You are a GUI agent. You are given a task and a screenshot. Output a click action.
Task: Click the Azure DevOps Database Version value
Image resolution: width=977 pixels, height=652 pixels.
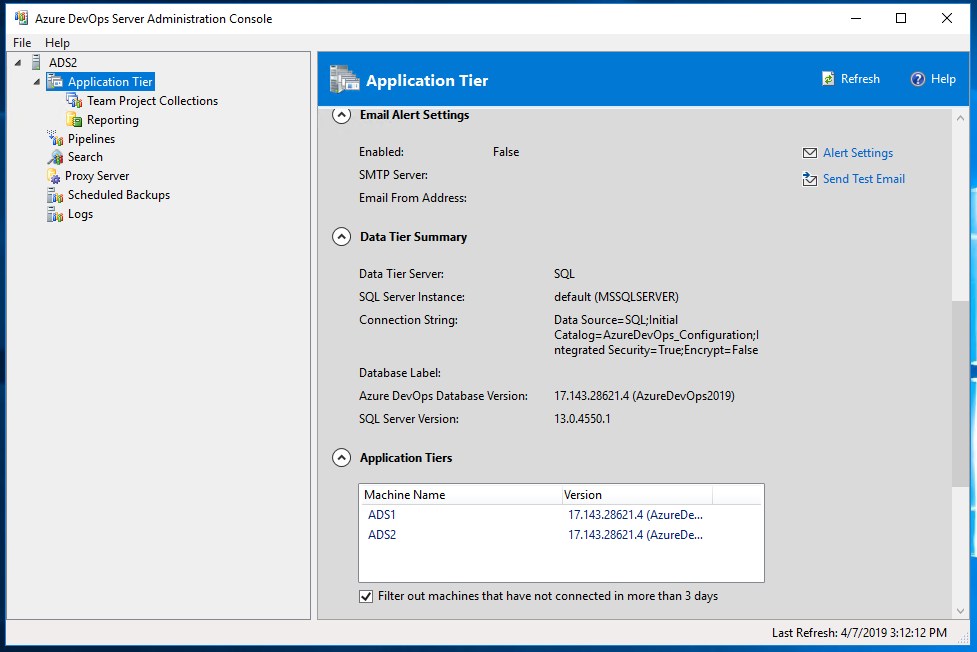(x=644, y=396)
